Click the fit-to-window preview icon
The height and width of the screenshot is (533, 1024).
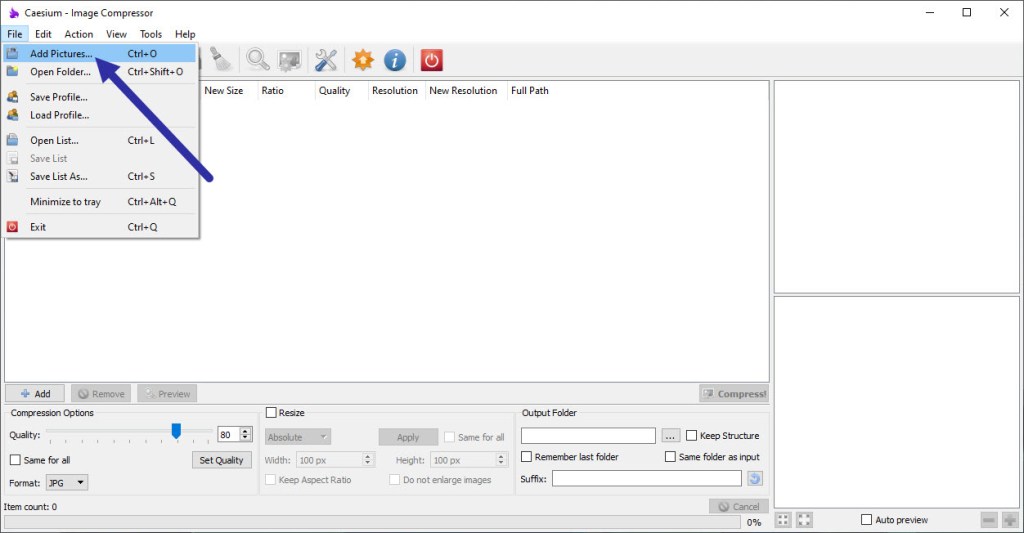point(783,520)
